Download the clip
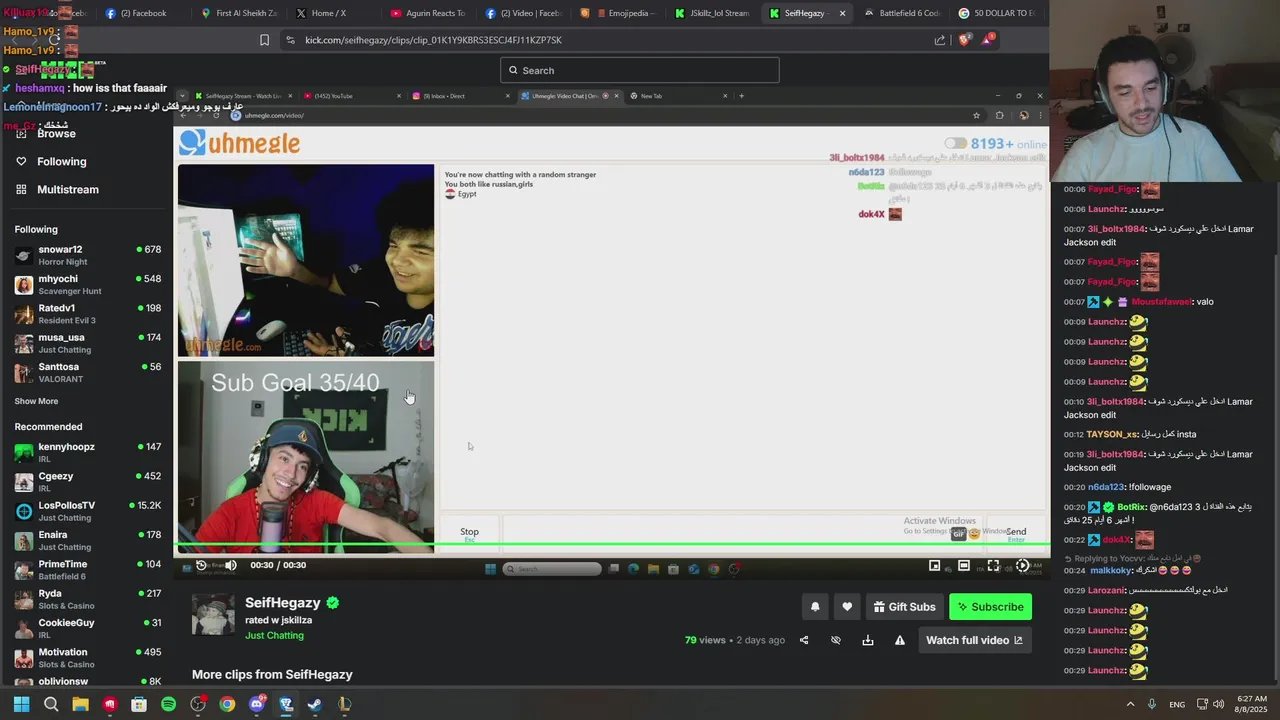1280x720 pixels. 868,640
